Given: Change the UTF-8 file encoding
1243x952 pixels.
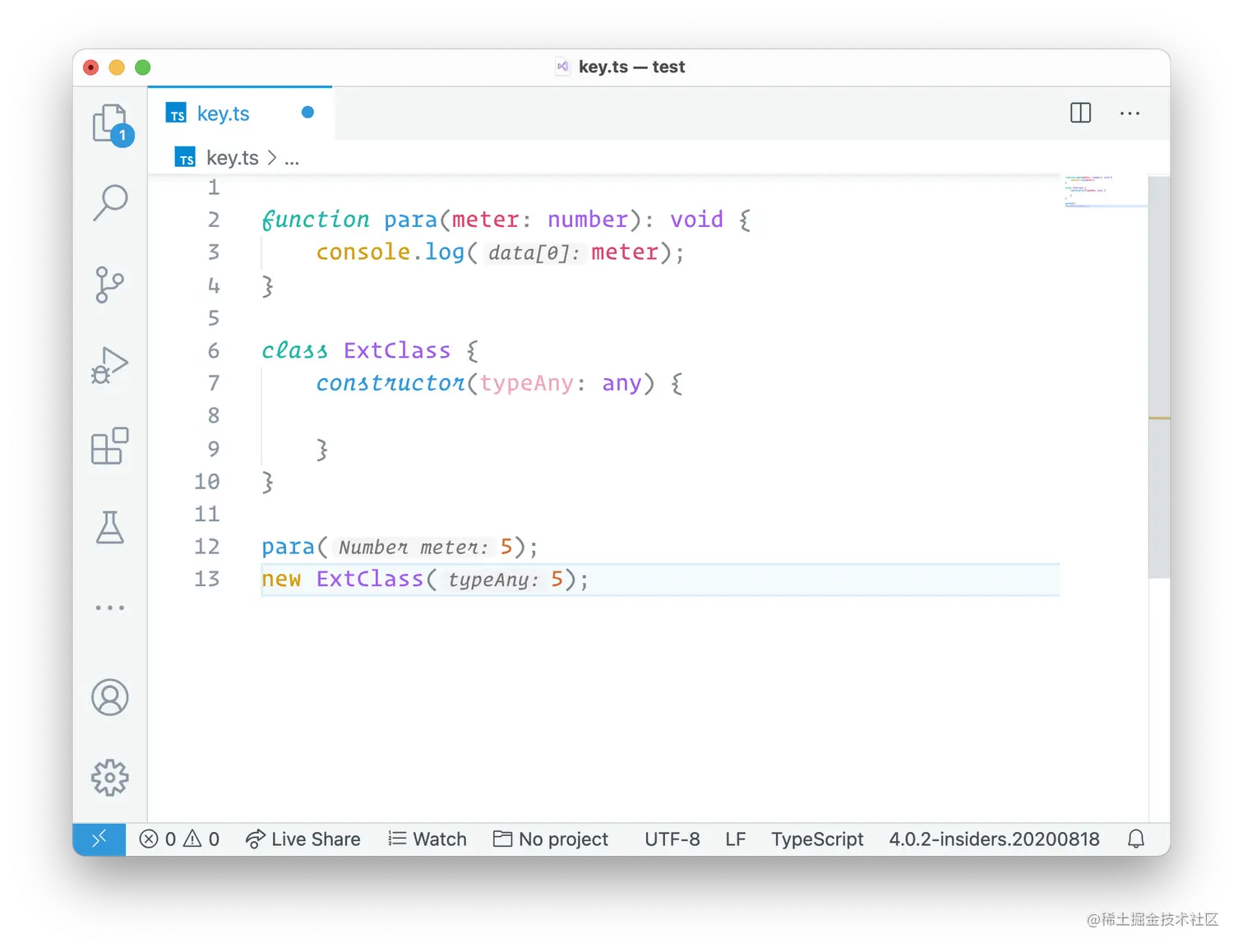Looking at the screenshot, I should [x=672, y=839].
